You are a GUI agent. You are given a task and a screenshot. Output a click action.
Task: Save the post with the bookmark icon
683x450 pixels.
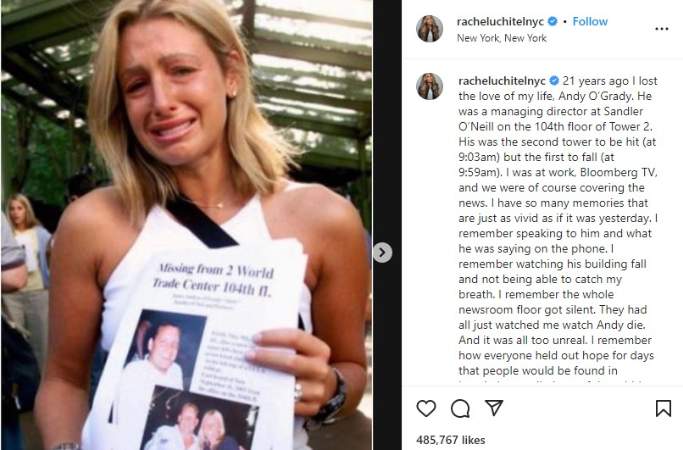pyautogui.click(x=663, y=409)
